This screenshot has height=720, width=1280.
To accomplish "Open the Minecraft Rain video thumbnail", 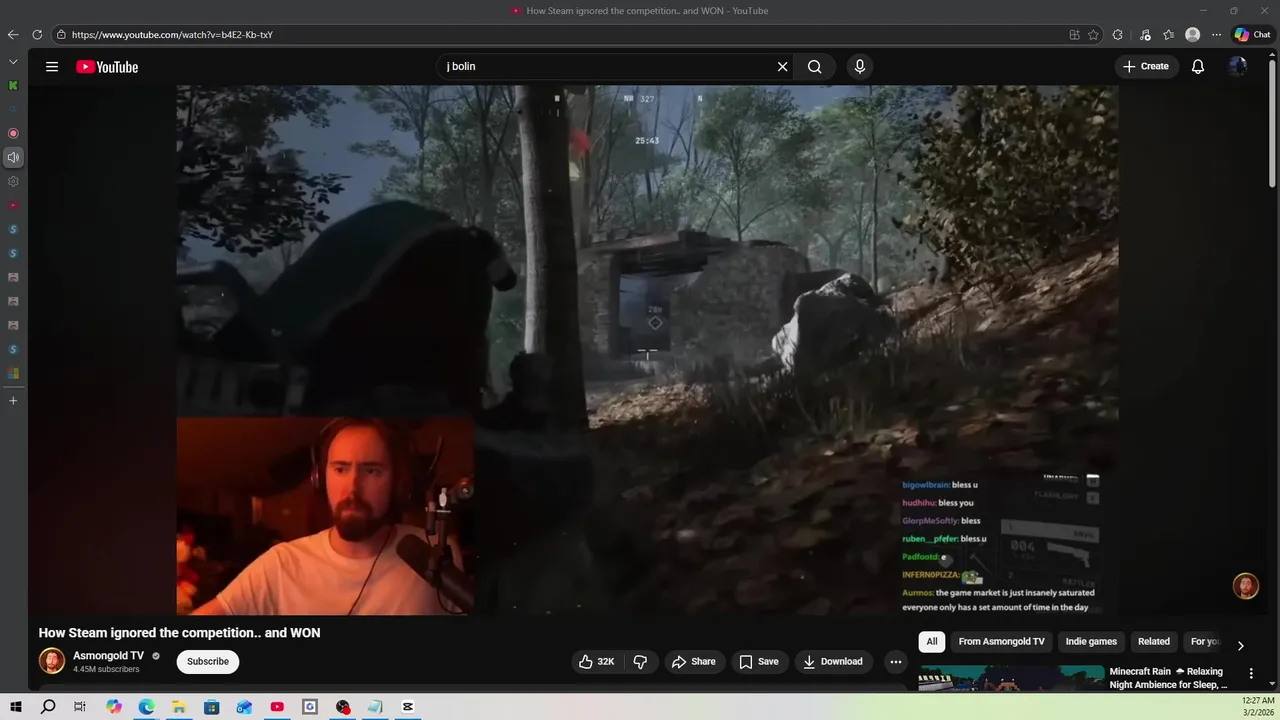I will click(x=1012, y=678).
